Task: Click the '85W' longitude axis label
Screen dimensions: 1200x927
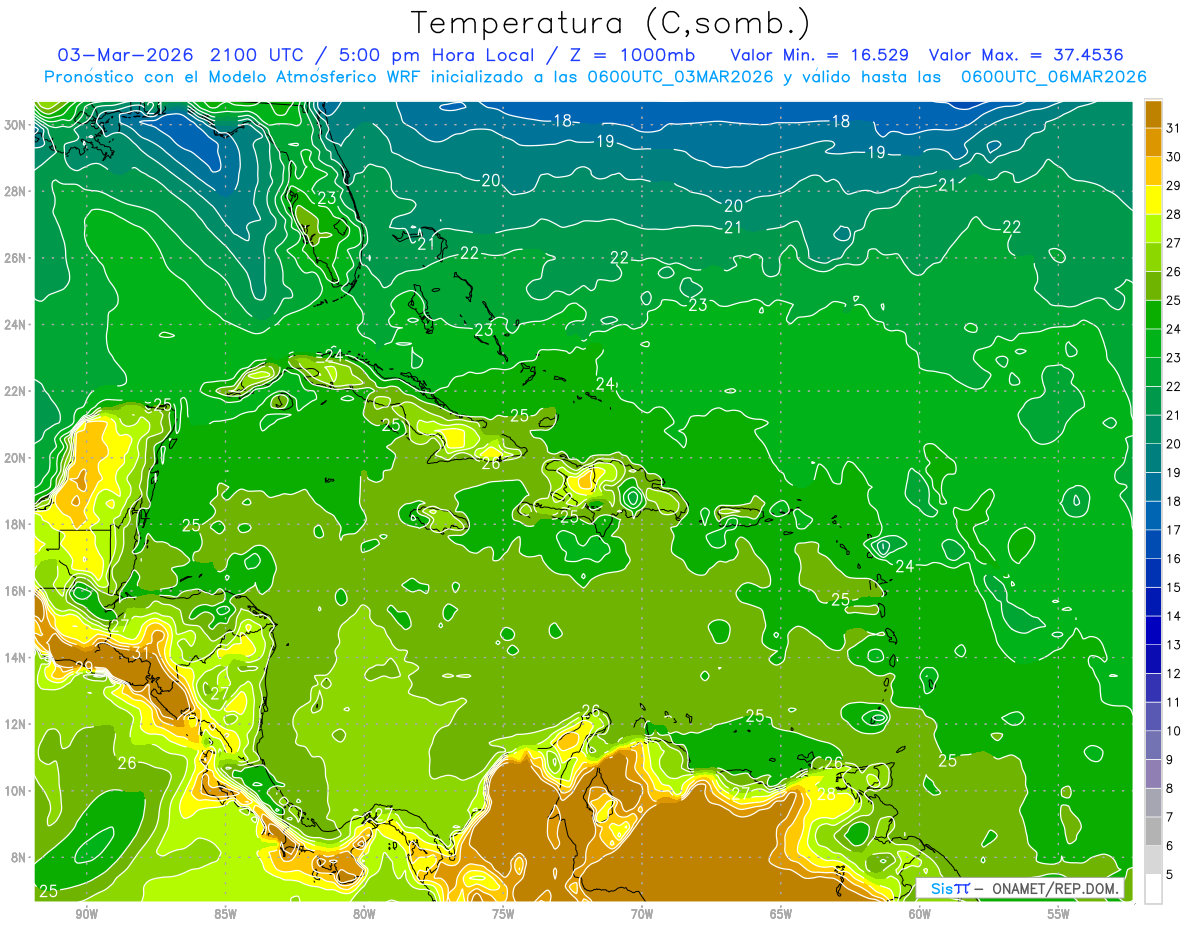Action: (x=225, y=914)
